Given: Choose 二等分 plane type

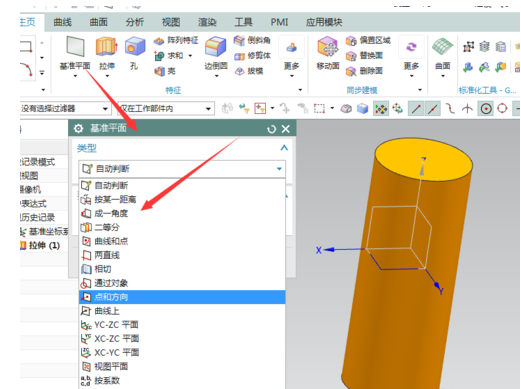Looking at the screenshot, I should (x=182, y=227).
